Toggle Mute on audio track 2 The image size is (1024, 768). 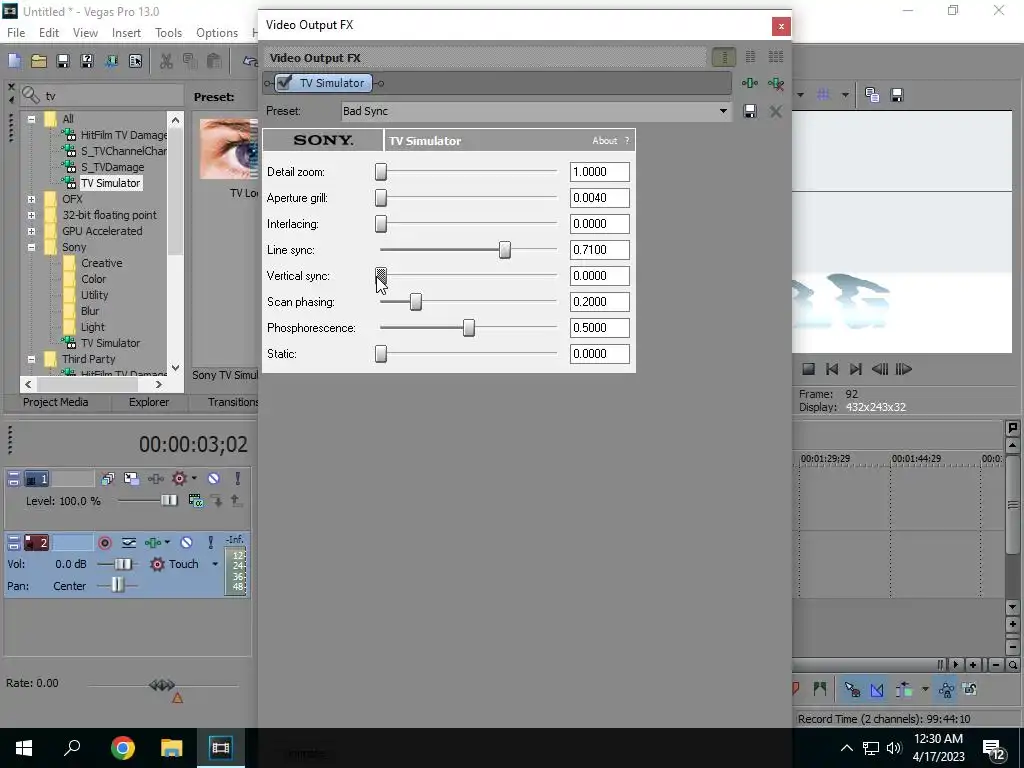(x=186, y=543)
